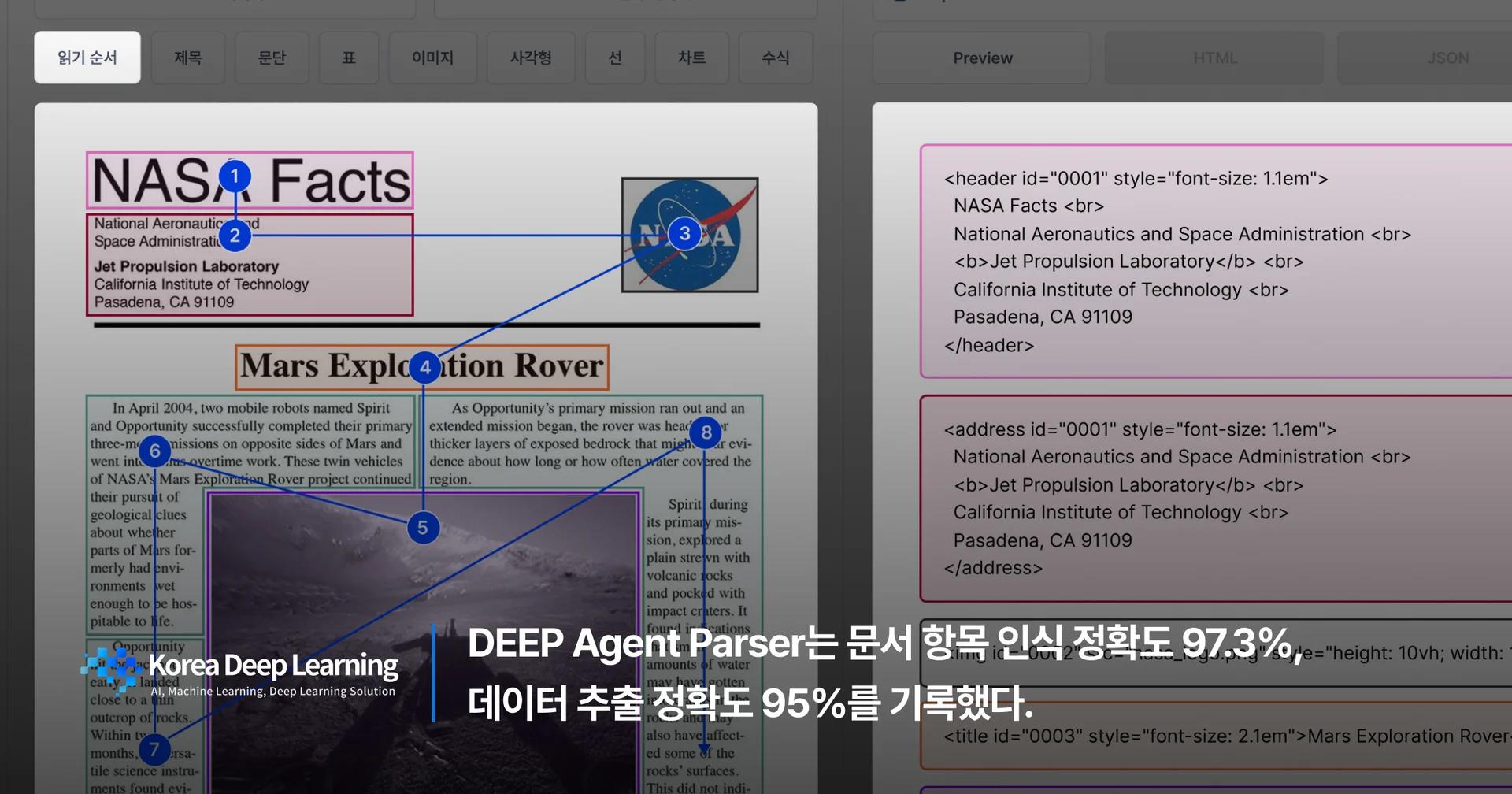This screenshot has height=794, width=1512.
Task: Select the 수식 formula detection tool
Action: pos(775,57)
